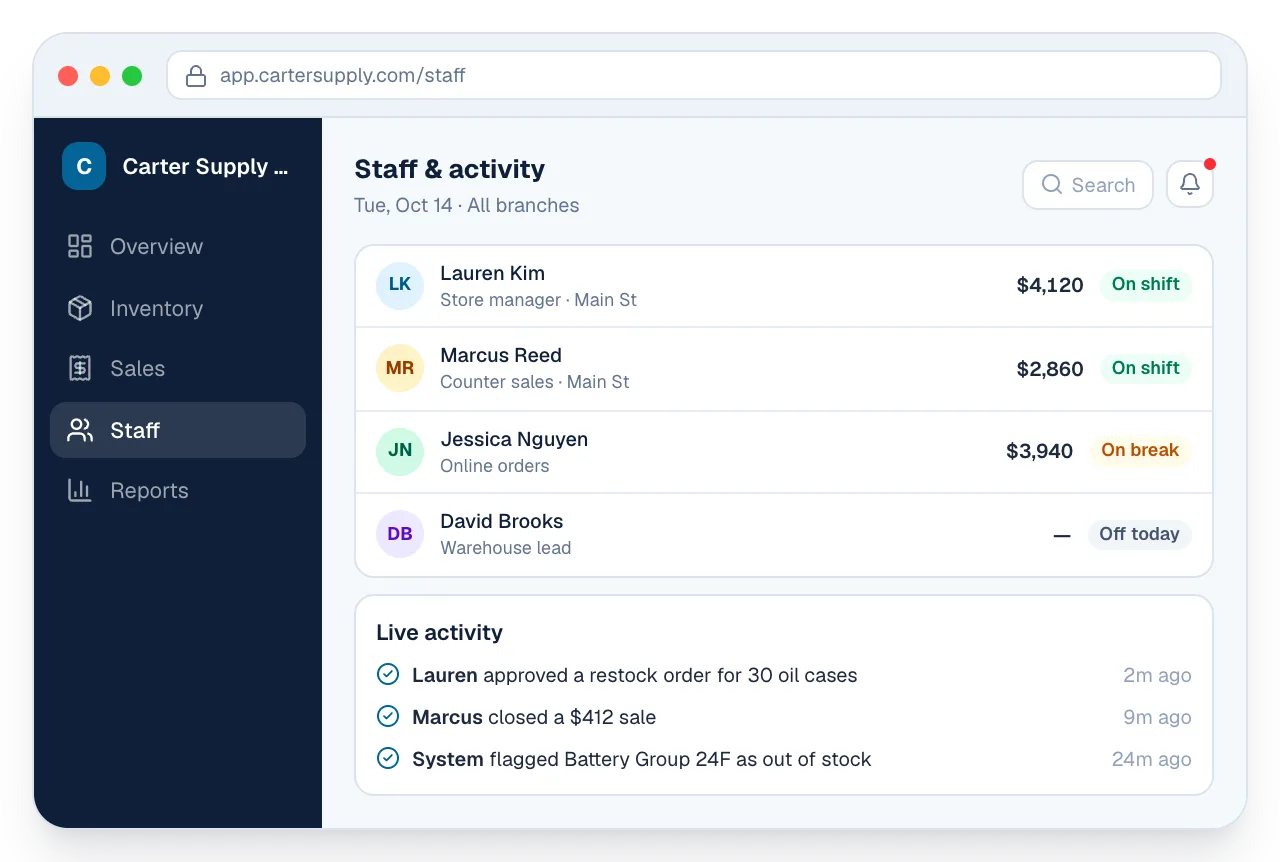Click David Brooks' DB avatar
The width and height of the screenshot is (1280, 862).
400,534
